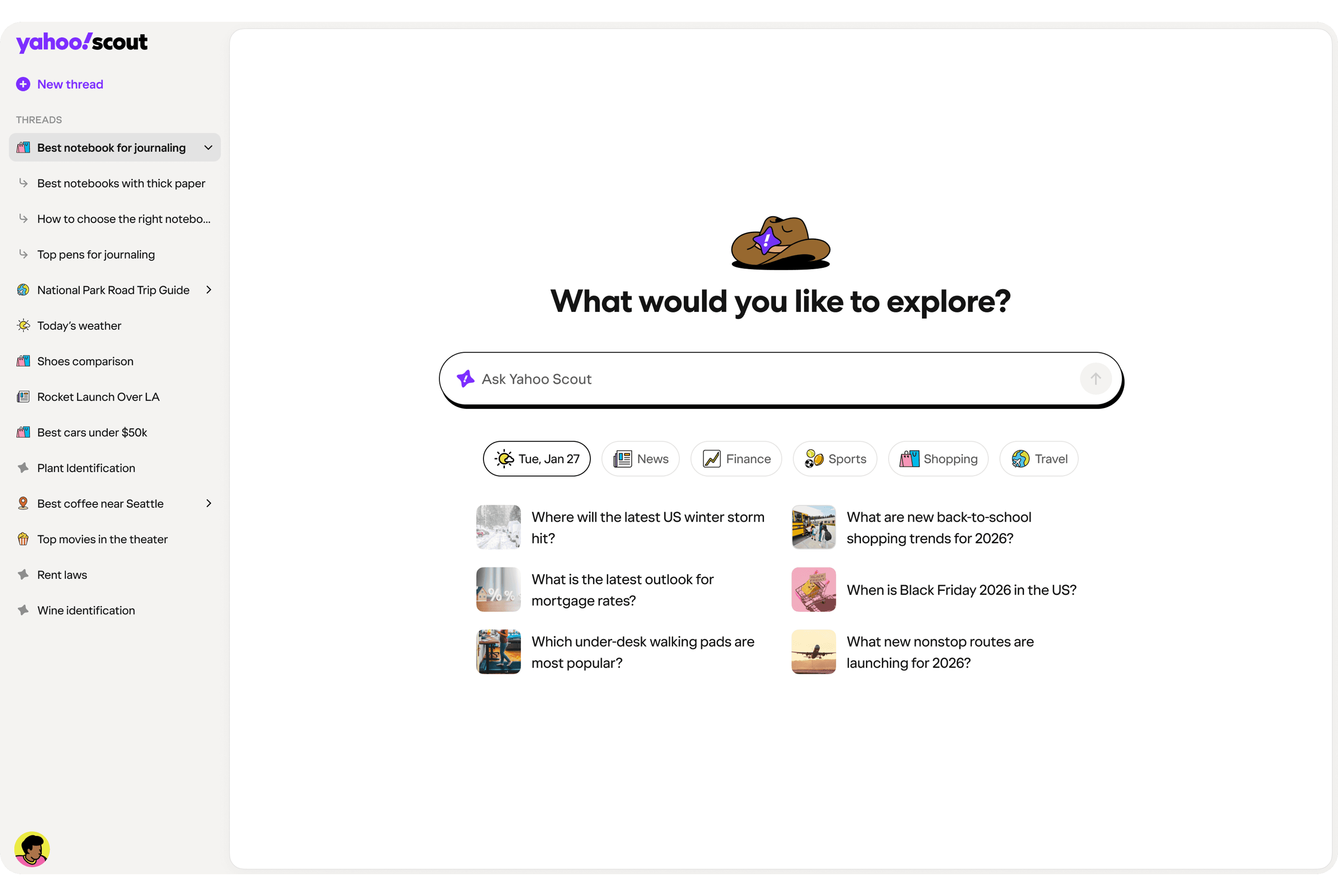
Task: Click the shopping bag icon beside Shoes comparison
Action: click(x=23, y=360)
